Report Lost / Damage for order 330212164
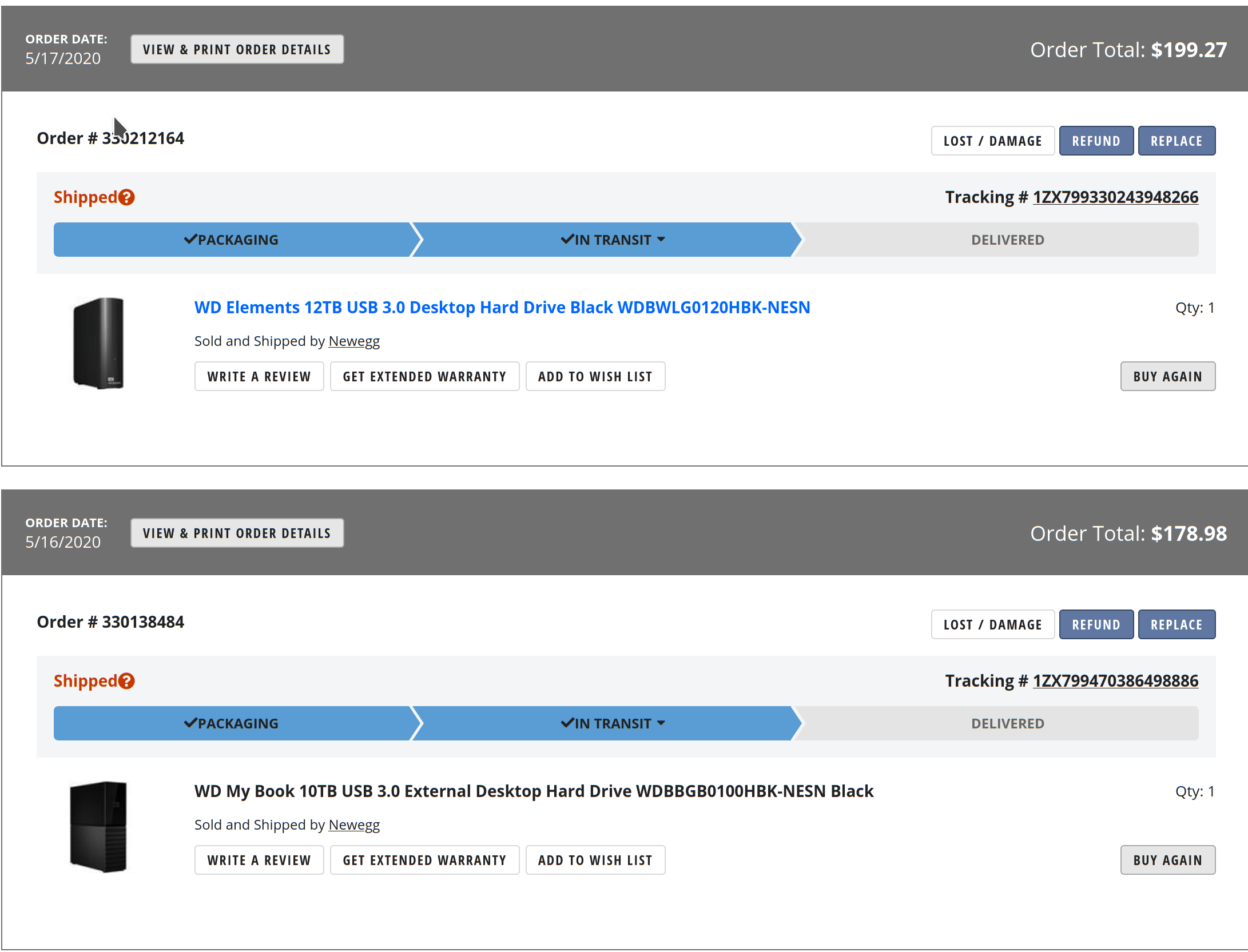This screenshot has height=952, width=1248. point(992,141)
